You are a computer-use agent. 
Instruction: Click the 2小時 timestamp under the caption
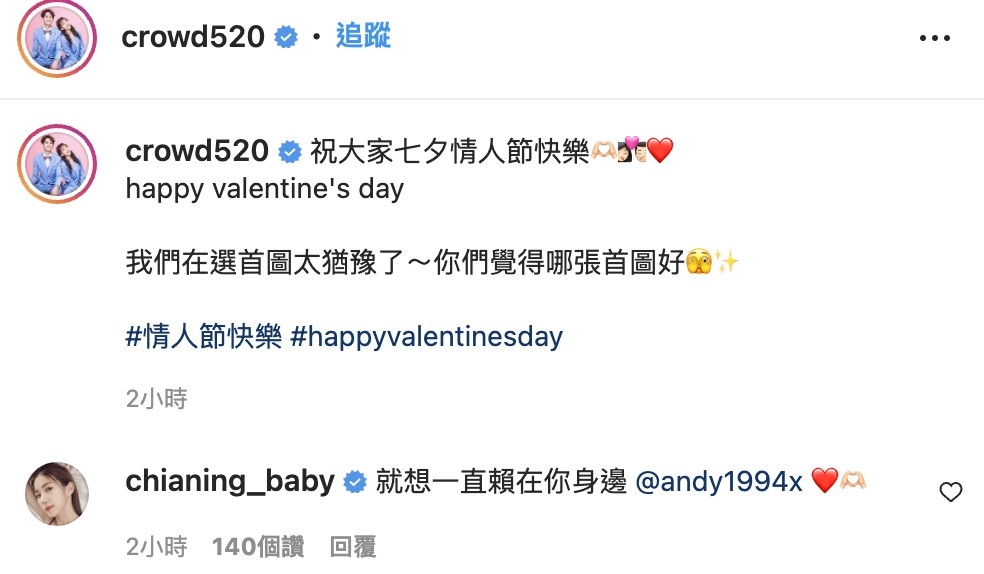156,399
